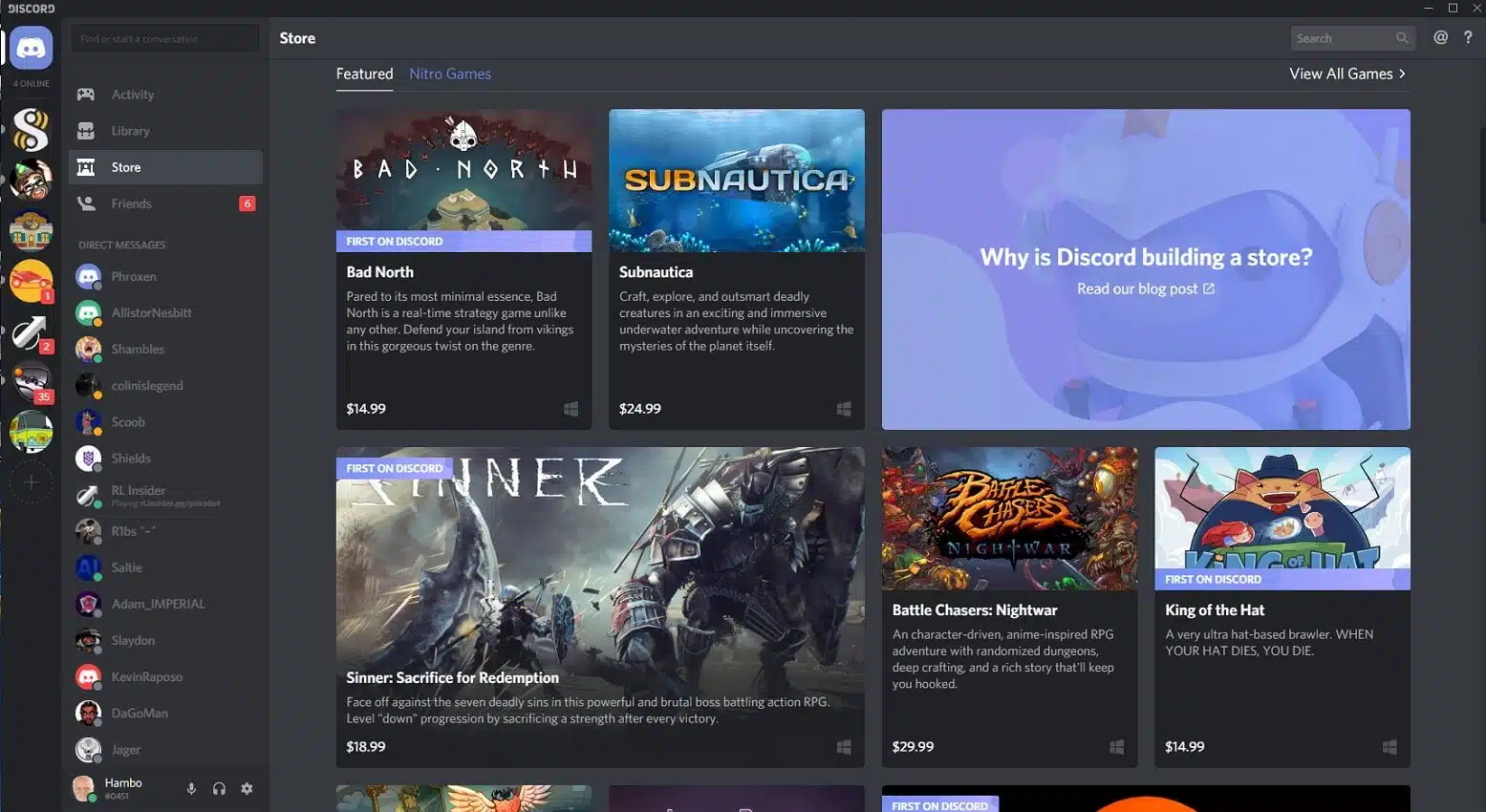Open Sinner: Sacrifice for Redemption card
The width and height of the screenshot is (1486, 812).
[x=600, y=608]
